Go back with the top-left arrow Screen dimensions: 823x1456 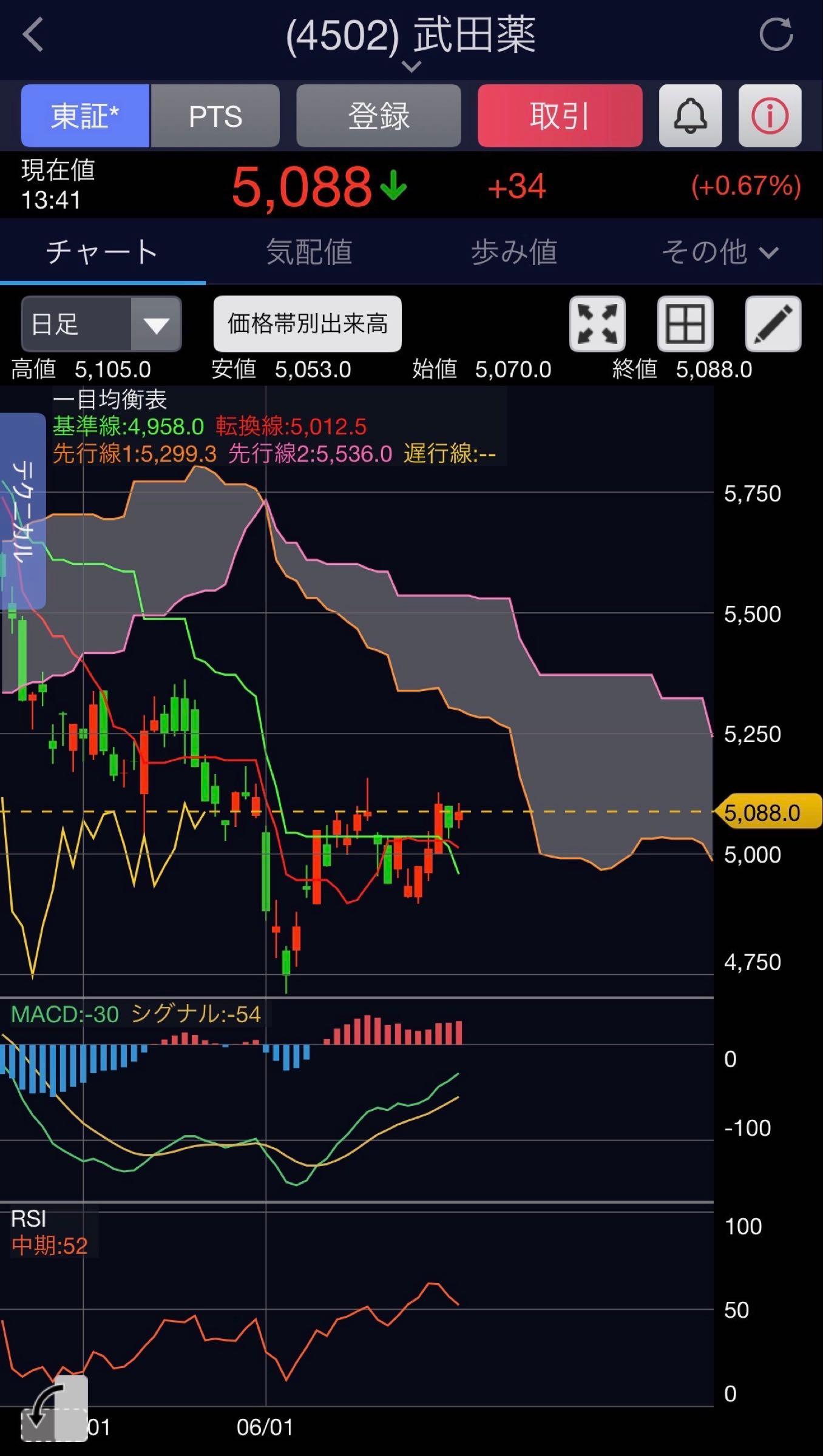click(x=33, y=35)
